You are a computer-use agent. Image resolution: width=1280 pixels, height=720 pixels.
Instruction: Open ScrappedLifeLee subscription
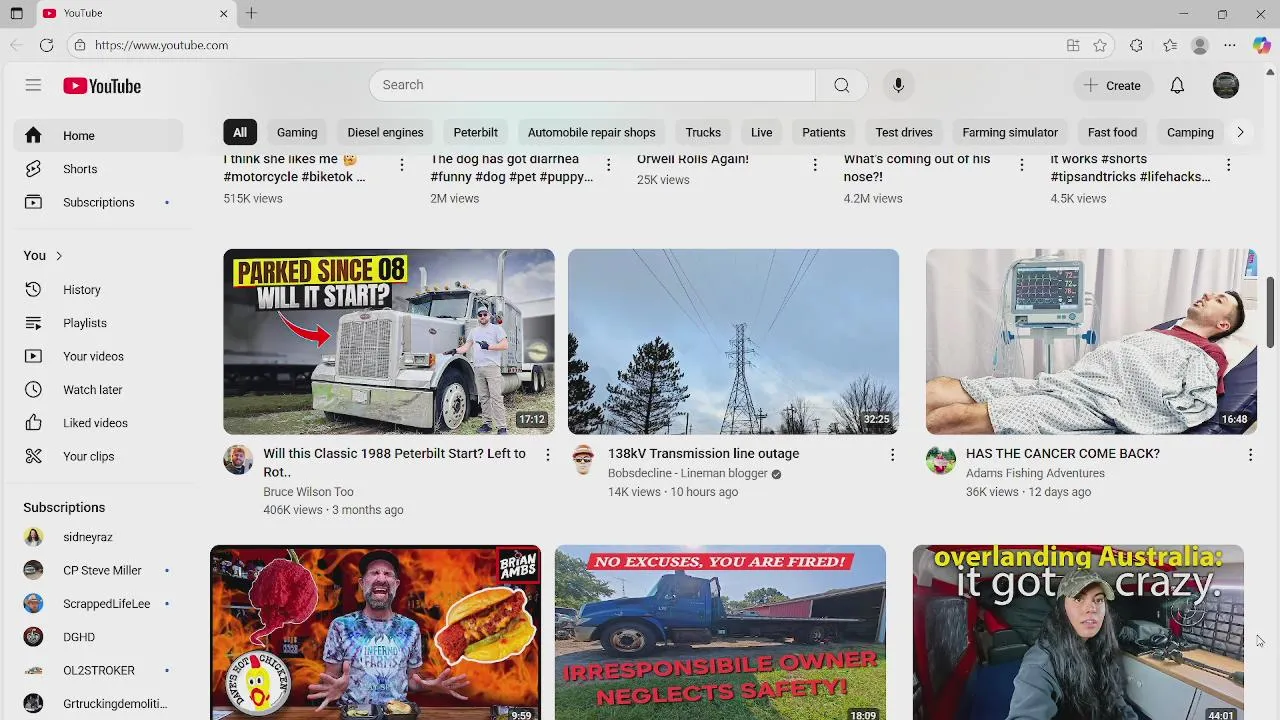click(x=98, y=604)
